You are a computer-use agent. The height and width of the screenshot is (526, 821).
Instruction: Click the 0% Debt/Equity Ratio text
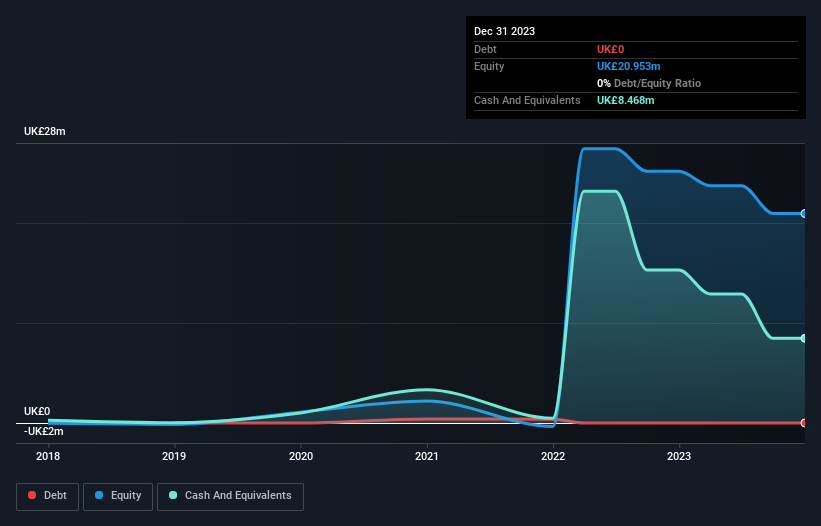pos(649,83)
